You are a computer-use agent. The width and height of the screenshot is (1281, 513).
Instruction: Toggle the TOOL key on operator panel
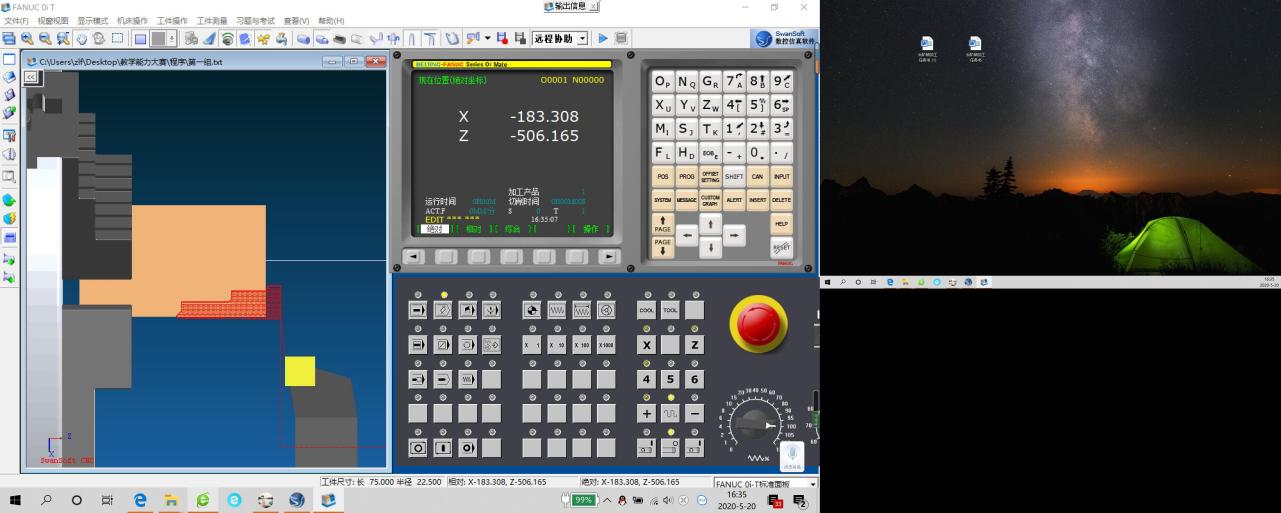click(x=670, y=310)
